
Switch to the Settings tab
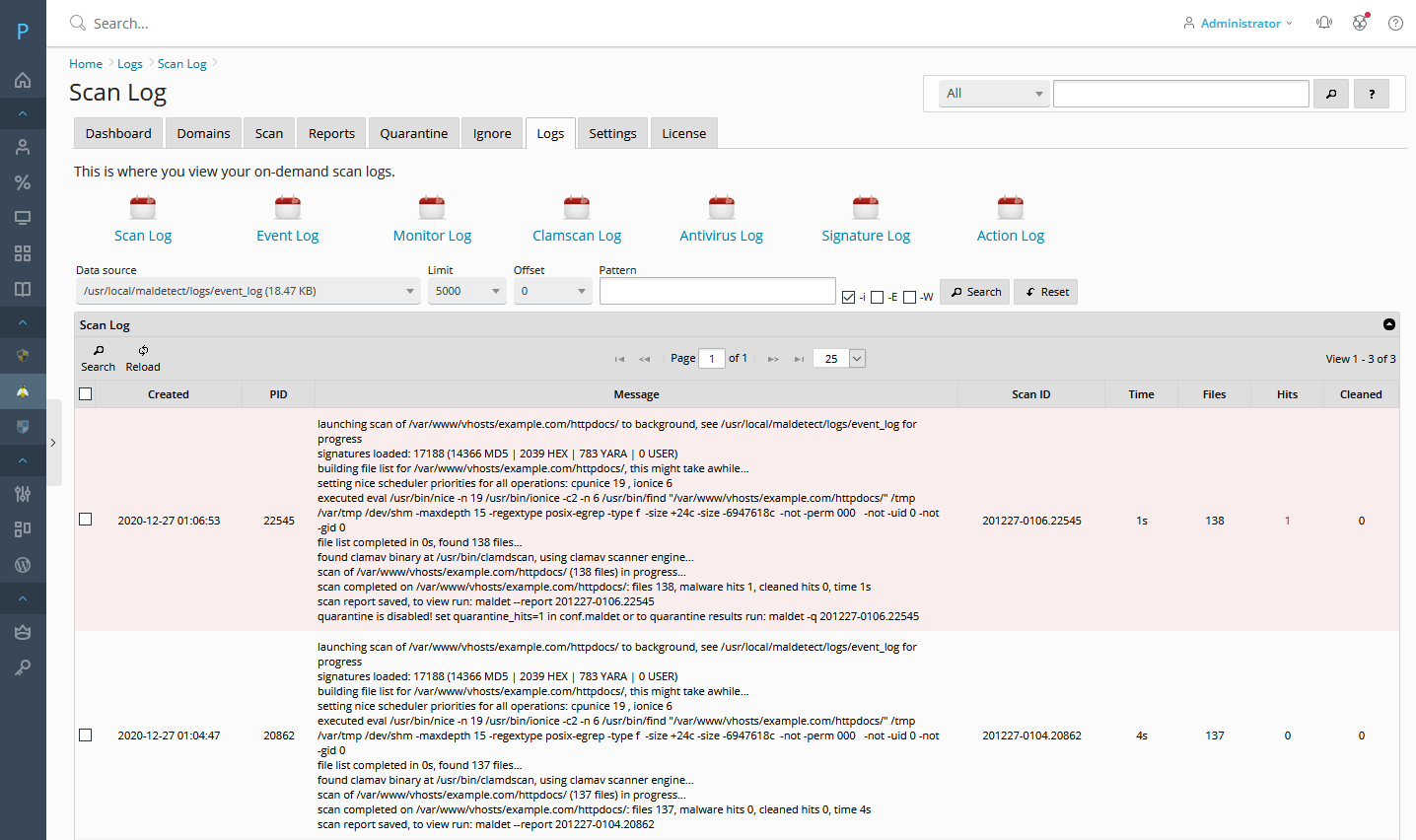click(612, 133)
